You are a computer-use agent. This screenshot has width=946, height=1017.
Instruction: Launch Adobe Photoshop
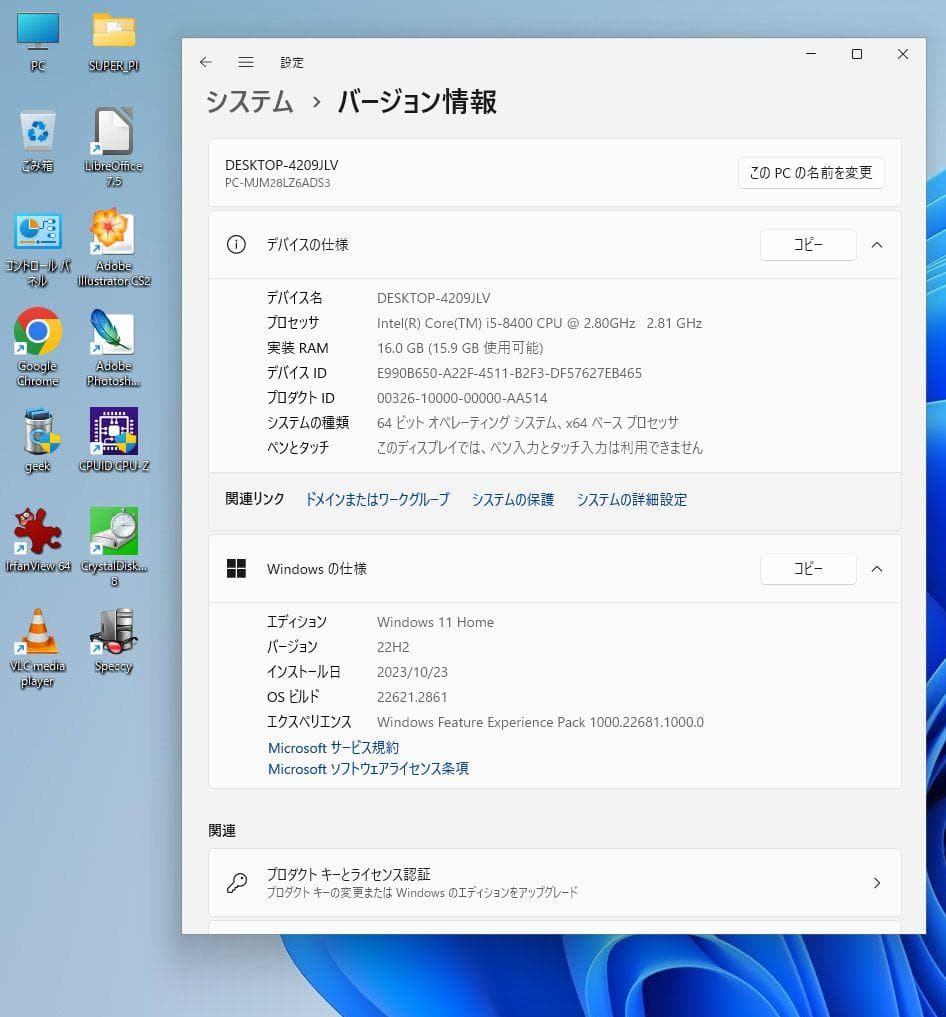click(112, 331)
